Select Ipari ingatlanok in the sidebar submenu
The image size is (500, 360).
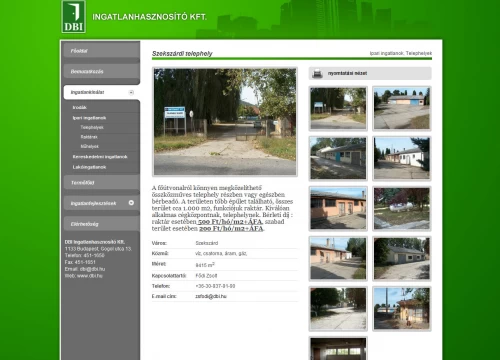point(89,118)
